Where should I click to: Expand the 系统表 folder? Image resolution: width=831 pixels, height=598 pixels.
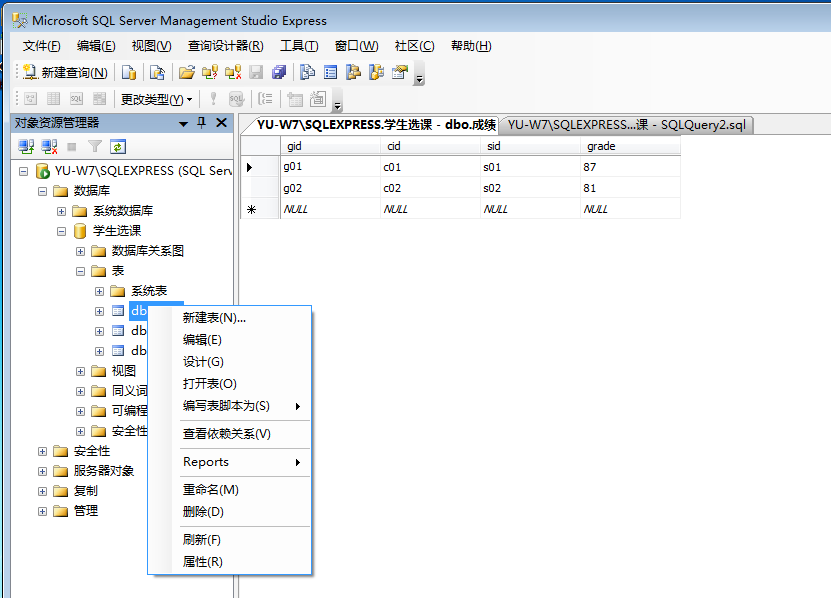pyautogui.click(x=100, y=292)
